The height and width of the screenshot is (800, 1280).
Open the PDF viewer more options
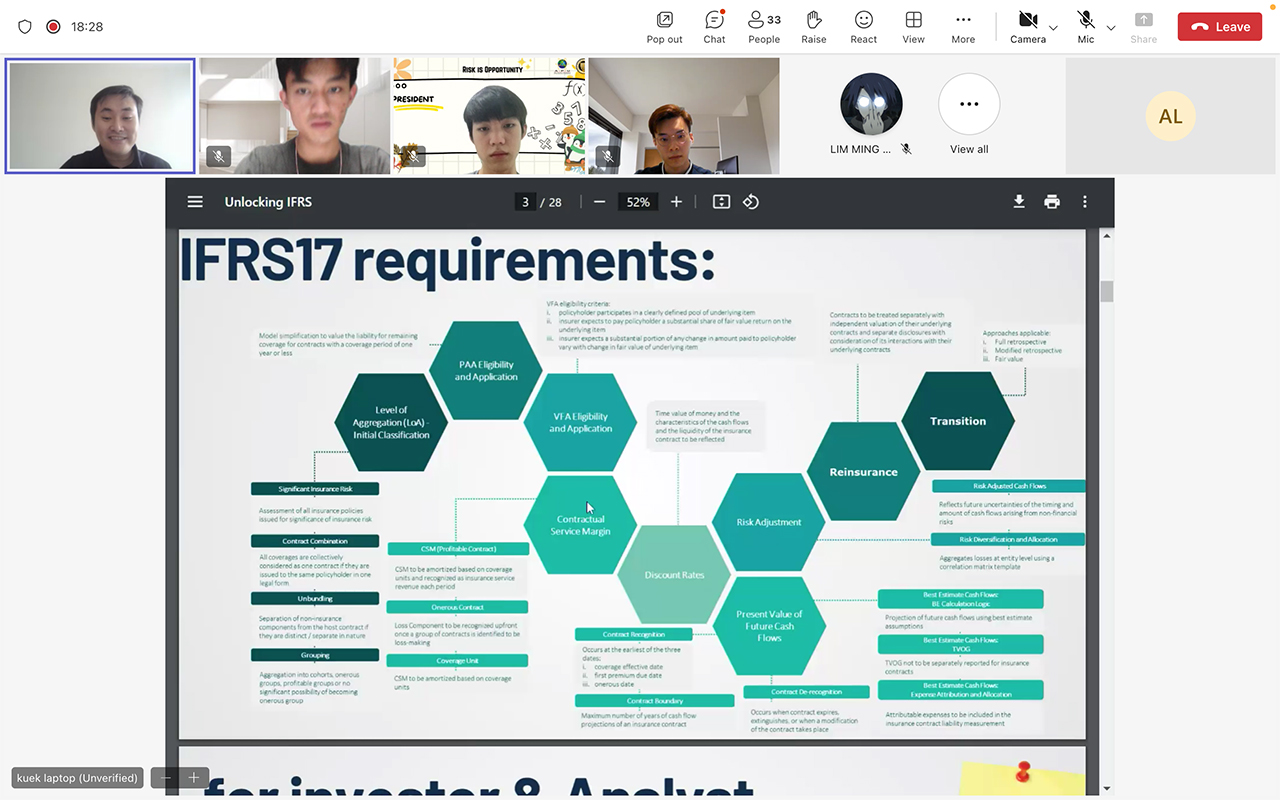1085,202
